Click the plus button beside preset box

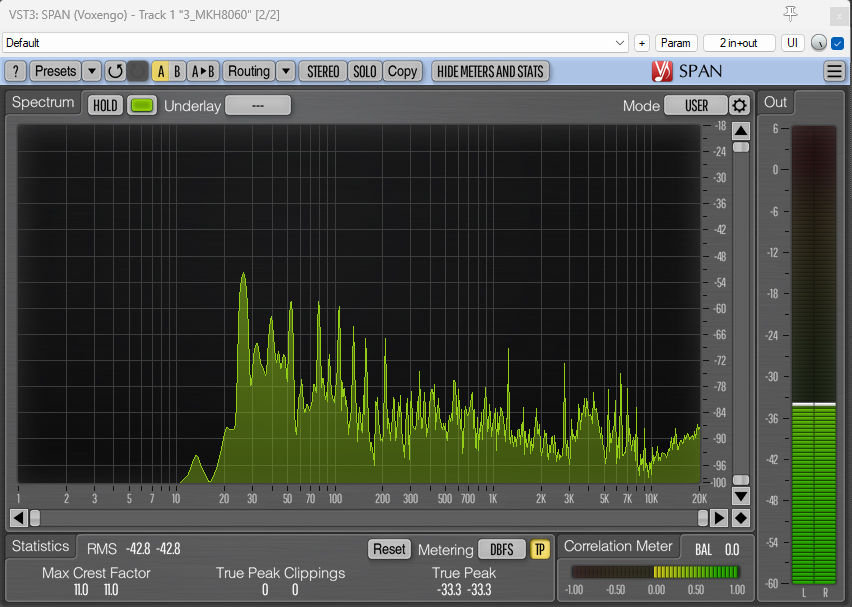642,43
